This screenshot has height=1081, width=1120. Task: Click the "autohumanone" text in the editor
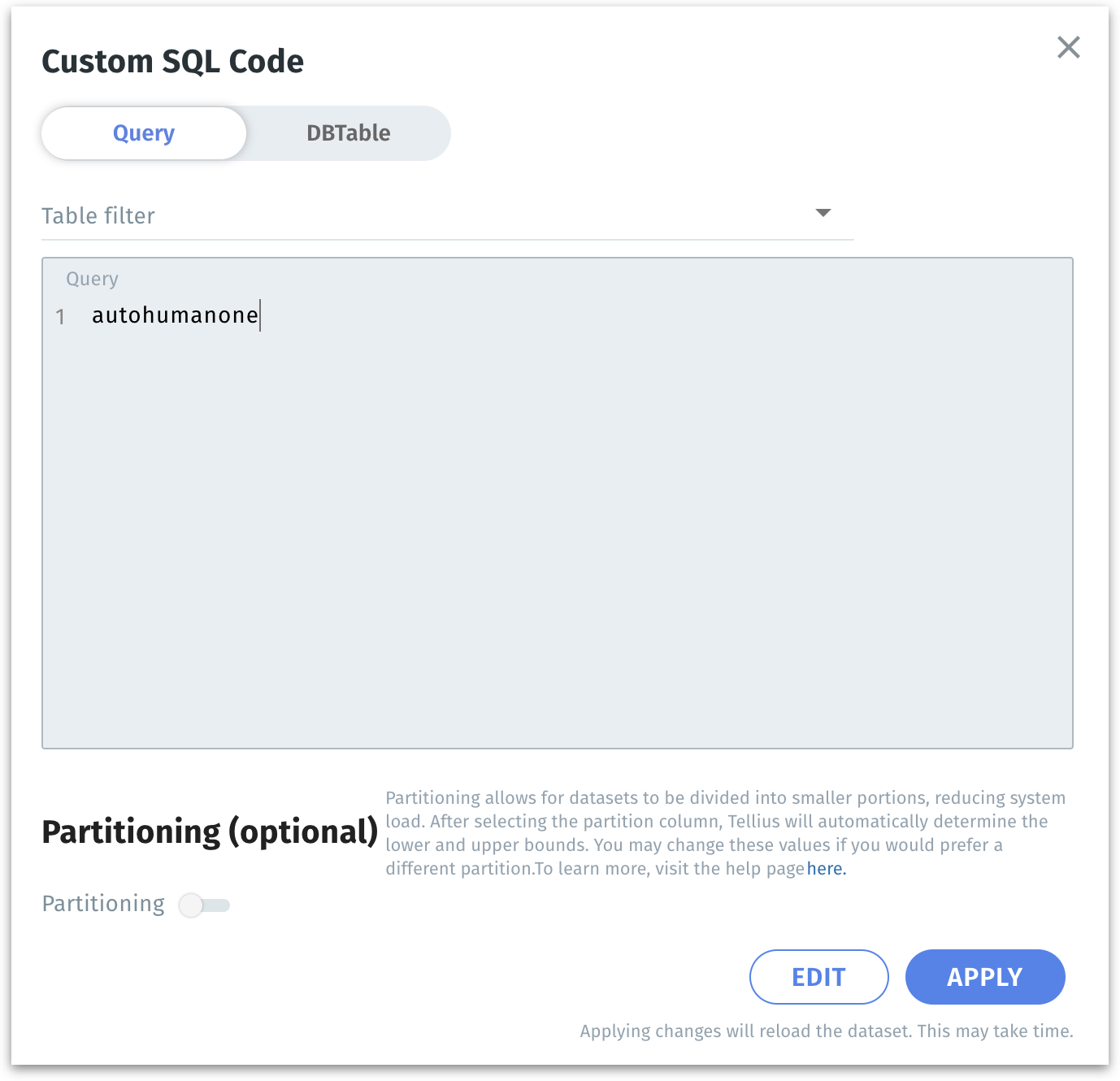175,315
